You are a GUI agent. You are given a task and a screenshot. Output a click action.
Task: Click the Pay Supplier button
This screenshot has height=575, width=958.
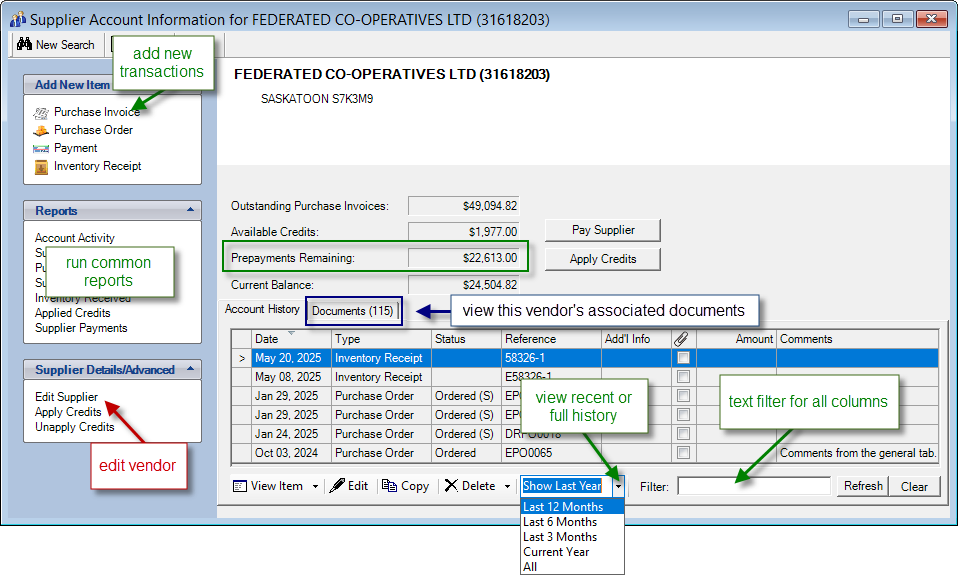(603, 230)
